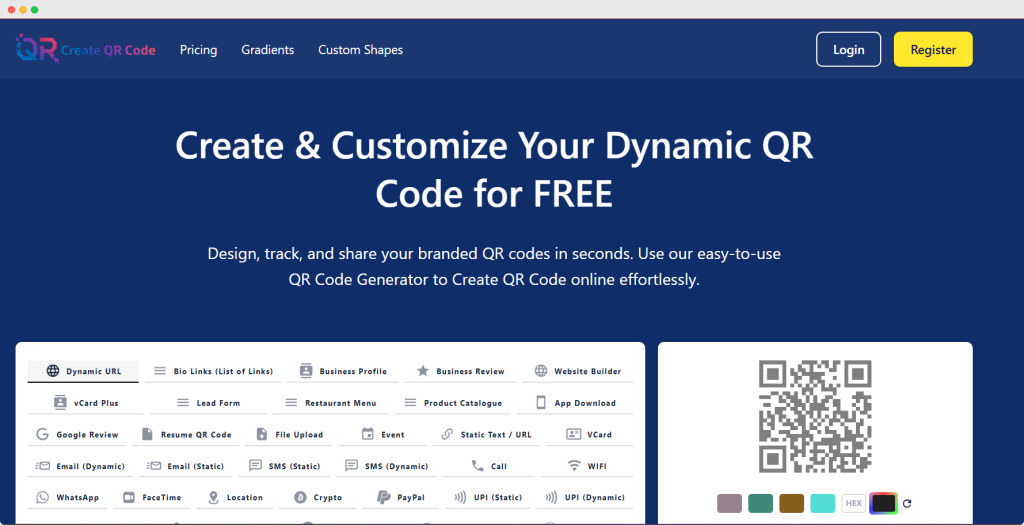The height and width of the screenshot is (525, 1024).
Task: Click the VCard card icon
Action: [574, 434]
